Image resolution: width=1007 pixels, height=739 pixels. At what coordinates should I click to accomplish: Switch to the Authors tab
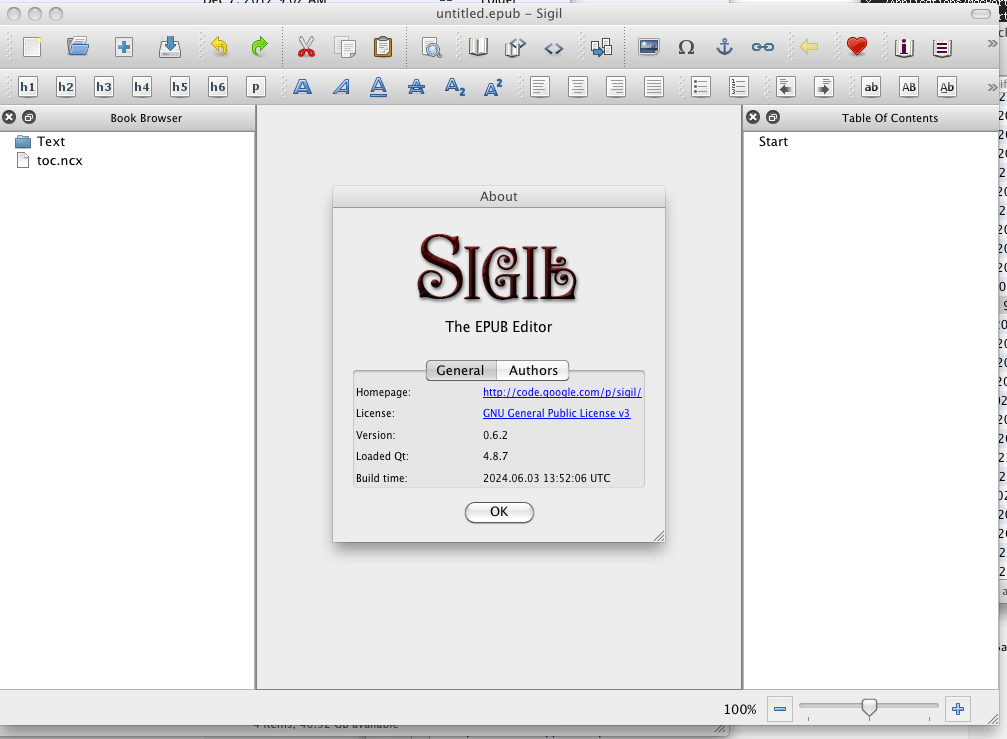coord(533,370)
